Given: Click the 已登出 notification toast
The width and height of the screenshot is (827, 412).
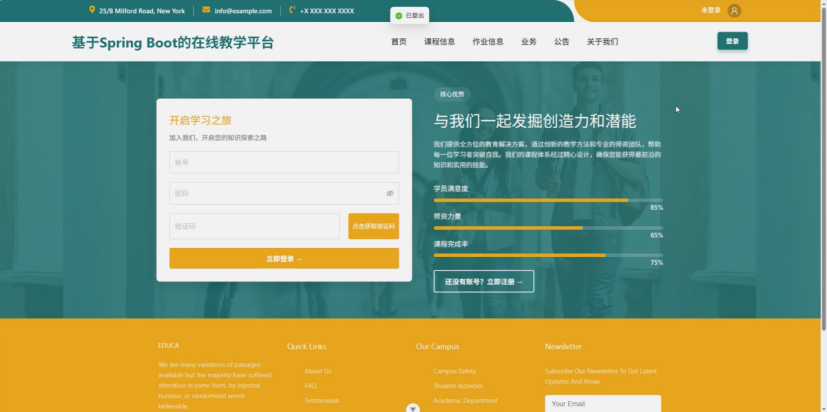Looking at the screenshot, I should click(410, 16).
